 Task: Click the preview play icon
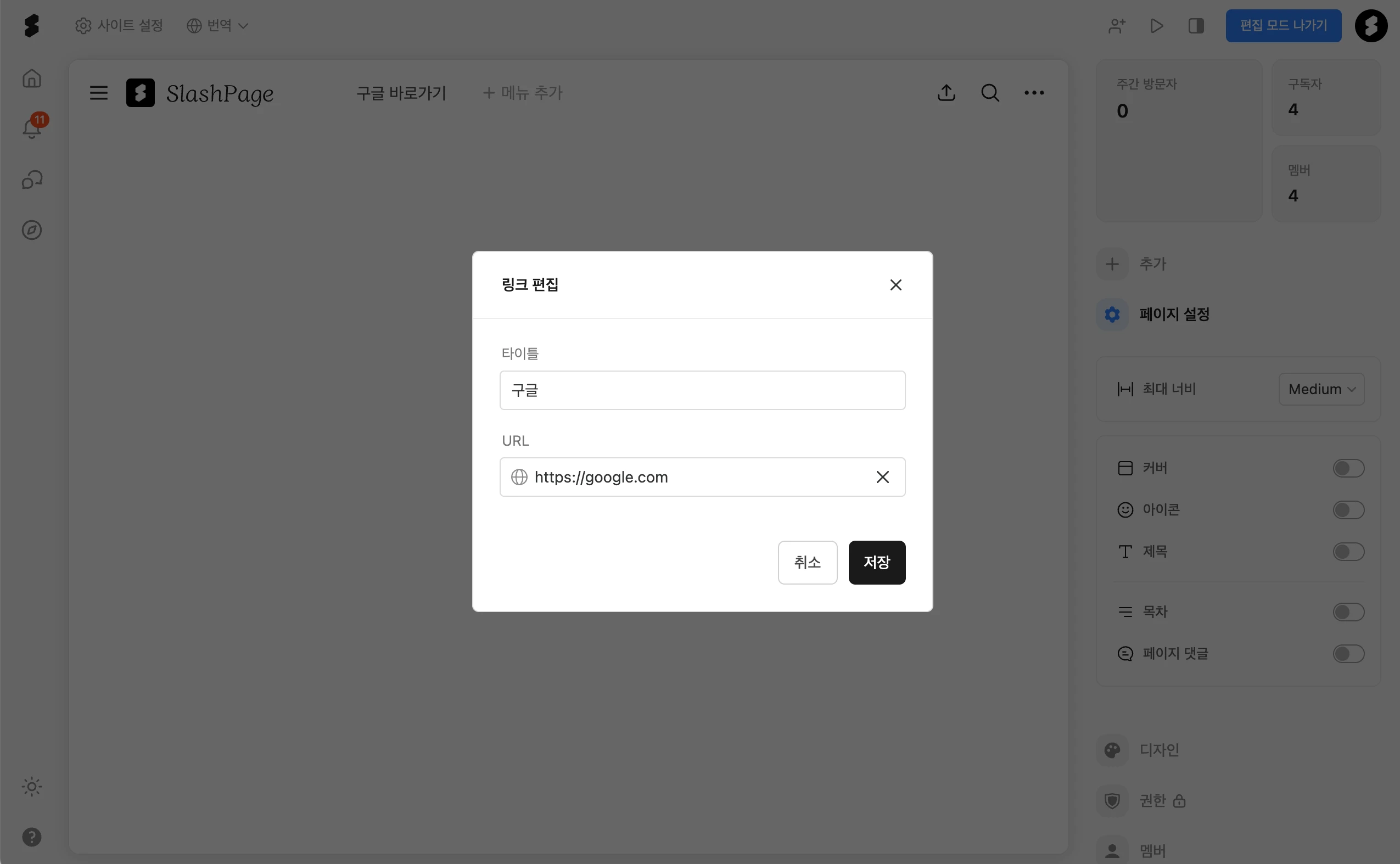click(1156, 26)
